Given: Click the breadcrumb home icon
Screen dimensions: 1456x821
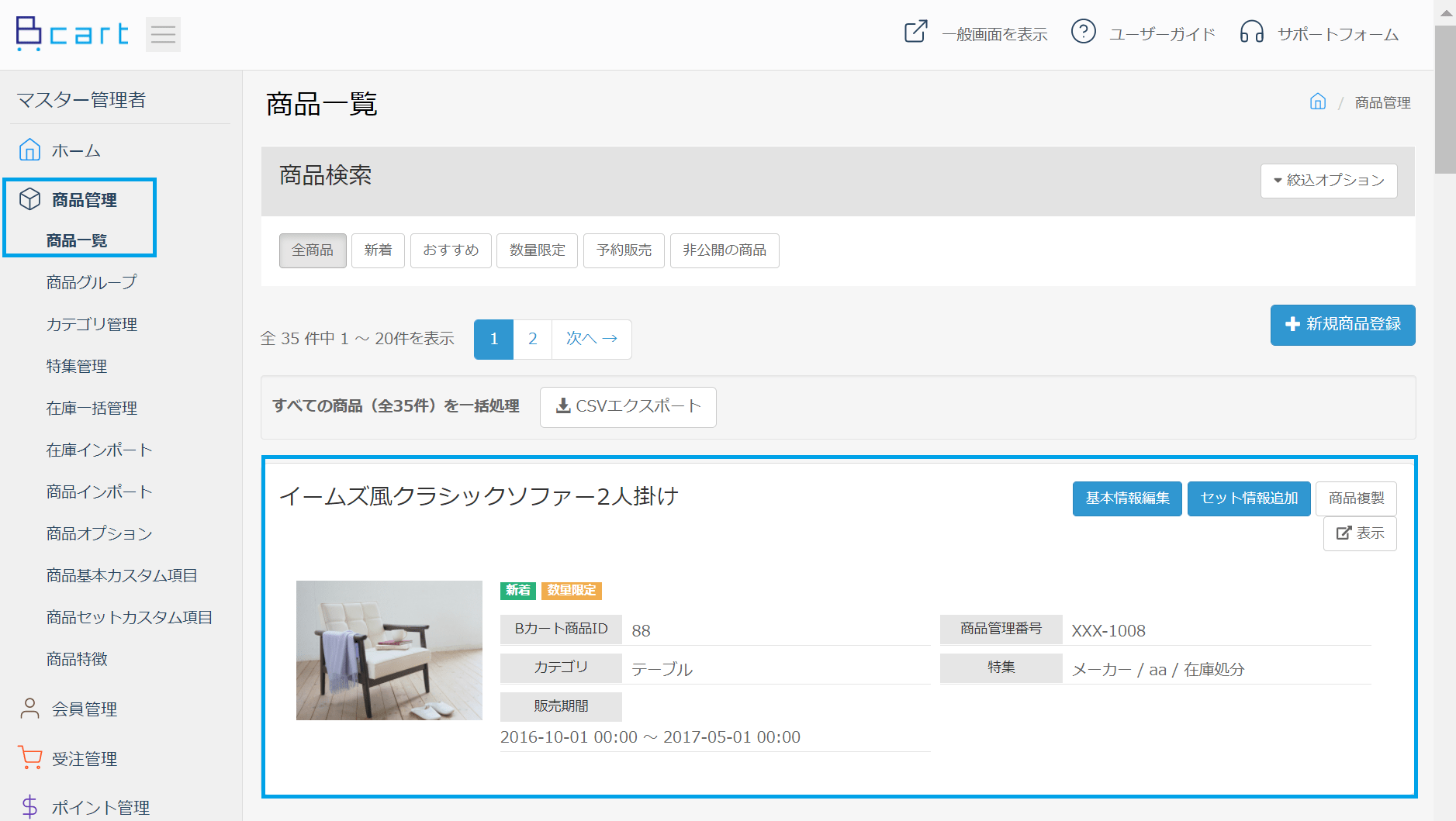Looking at the screenshot, I should coord(1318,102).
